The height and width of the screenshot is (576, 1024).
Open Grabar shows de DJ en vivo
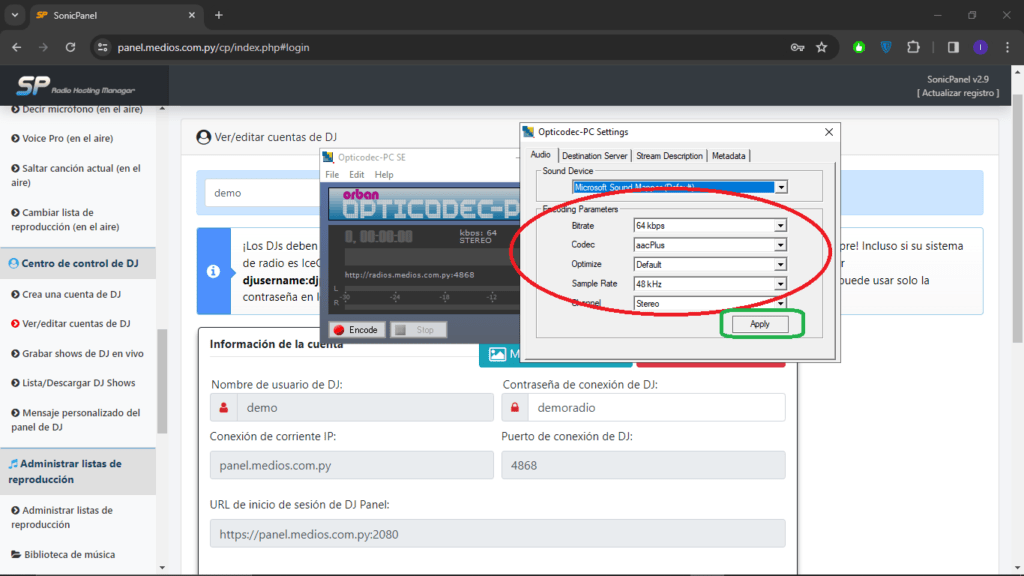(77, 353)
